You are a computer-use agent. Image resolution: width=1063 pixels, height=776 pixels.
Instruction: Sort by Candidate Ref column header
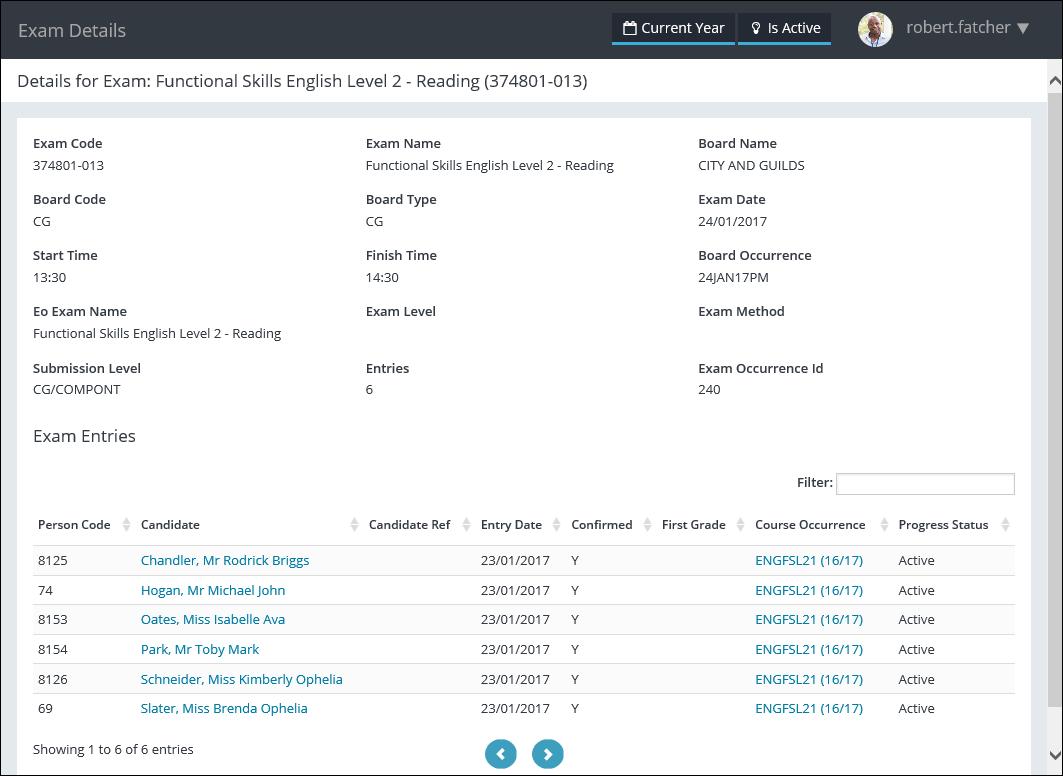(409, 525)
